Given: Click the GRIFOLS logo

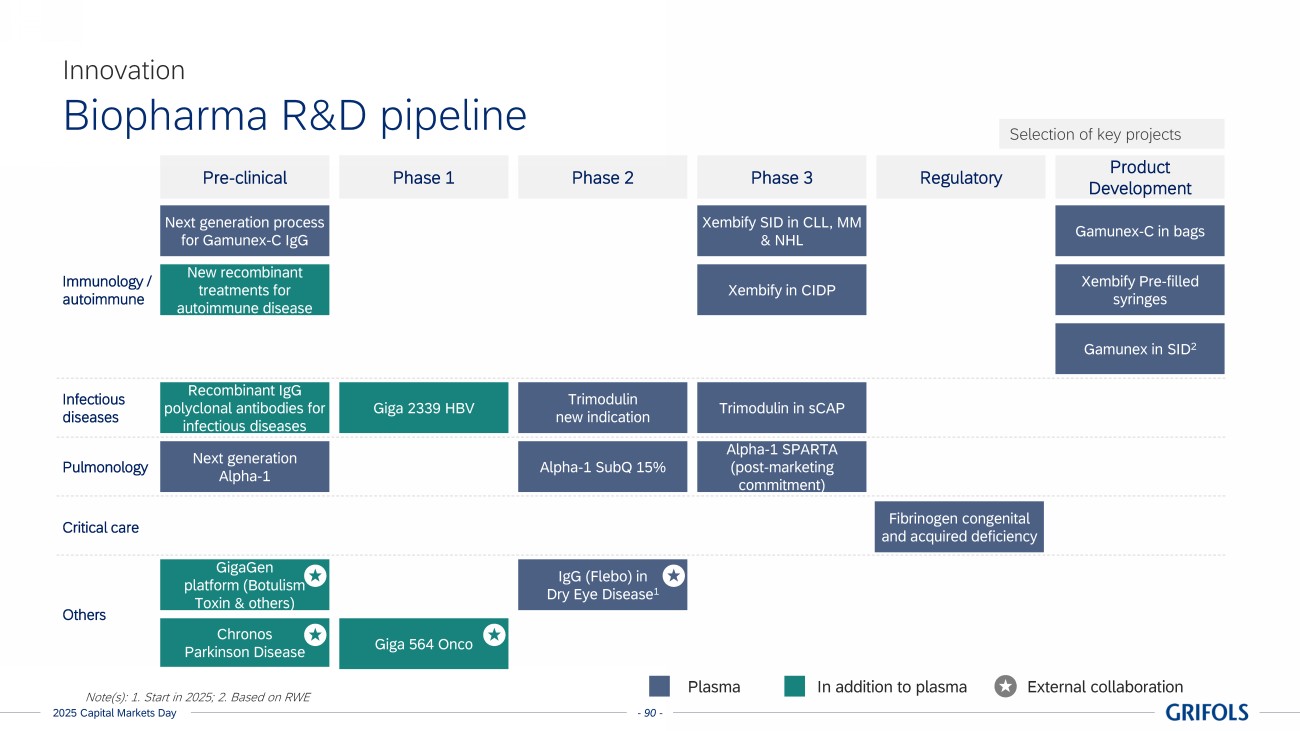Looking at the screenshot, I should tap(1207, 712).
